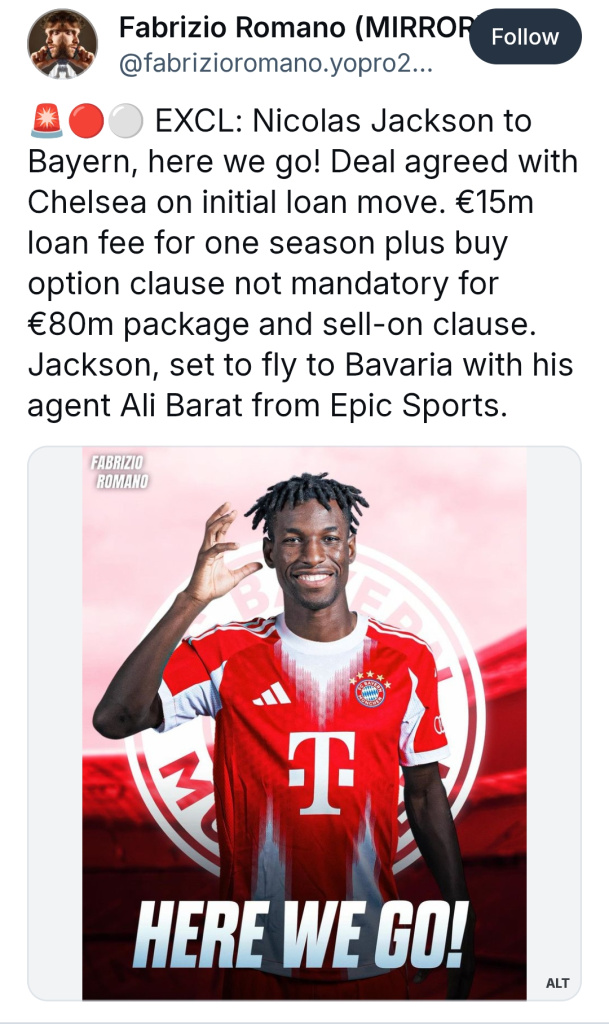Click the Telekom T logo on jersey
The image size is (609, 1024).
[x=322, y=773]
